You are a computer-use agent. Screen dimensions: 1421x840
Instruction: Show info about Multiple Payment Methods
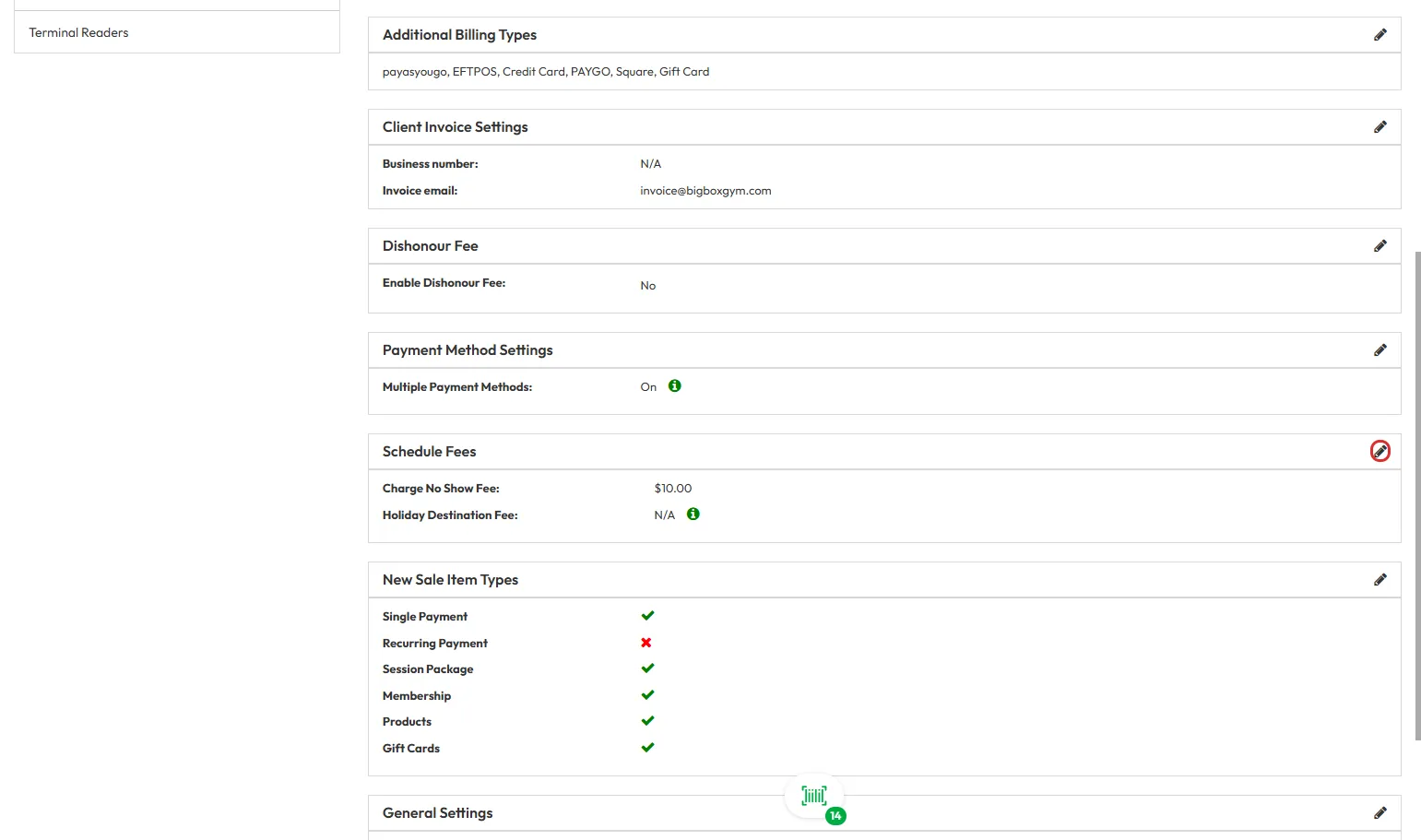coord(675,386)
